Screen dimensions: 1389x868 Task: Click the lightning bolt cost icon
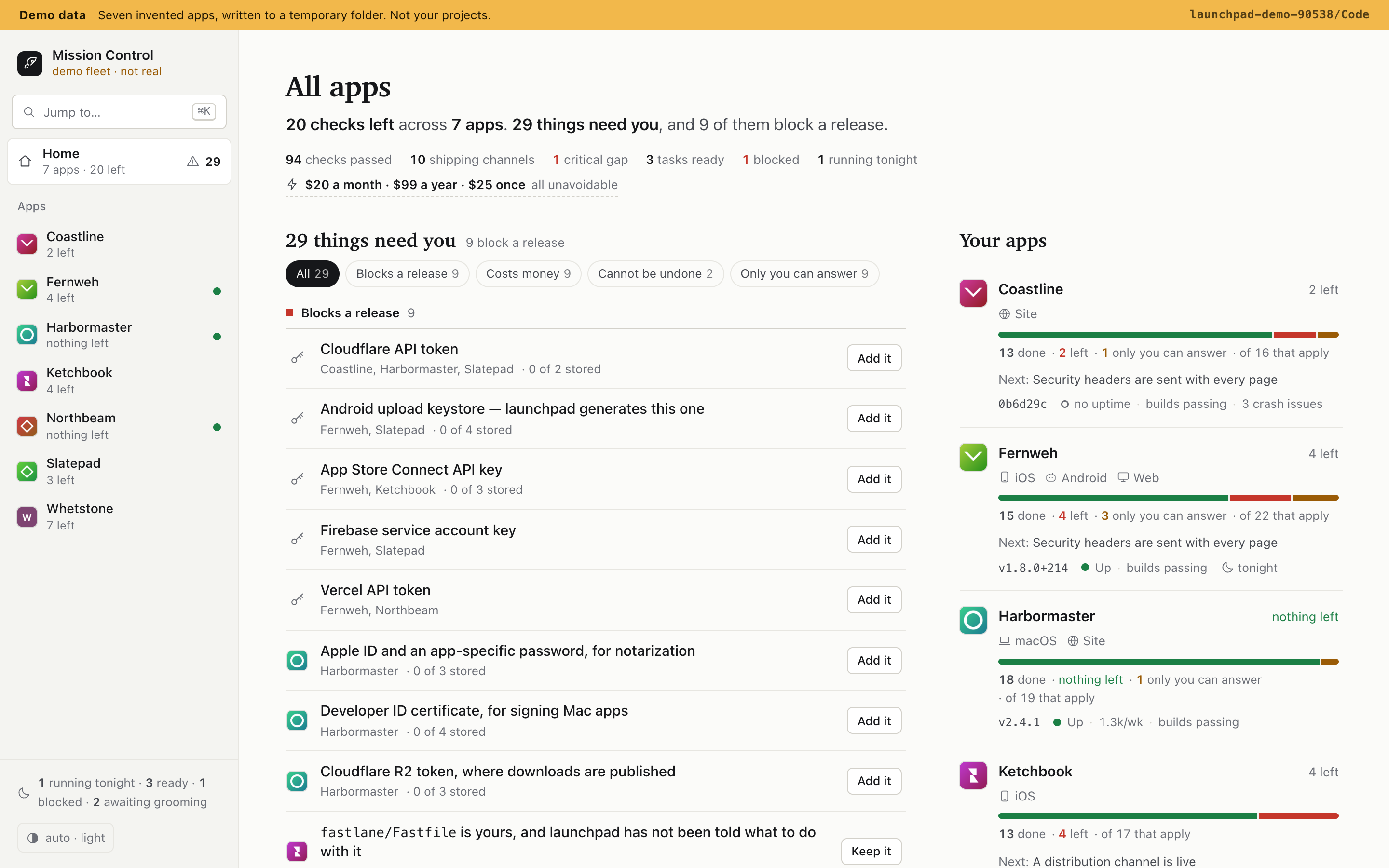click(292, 184)
